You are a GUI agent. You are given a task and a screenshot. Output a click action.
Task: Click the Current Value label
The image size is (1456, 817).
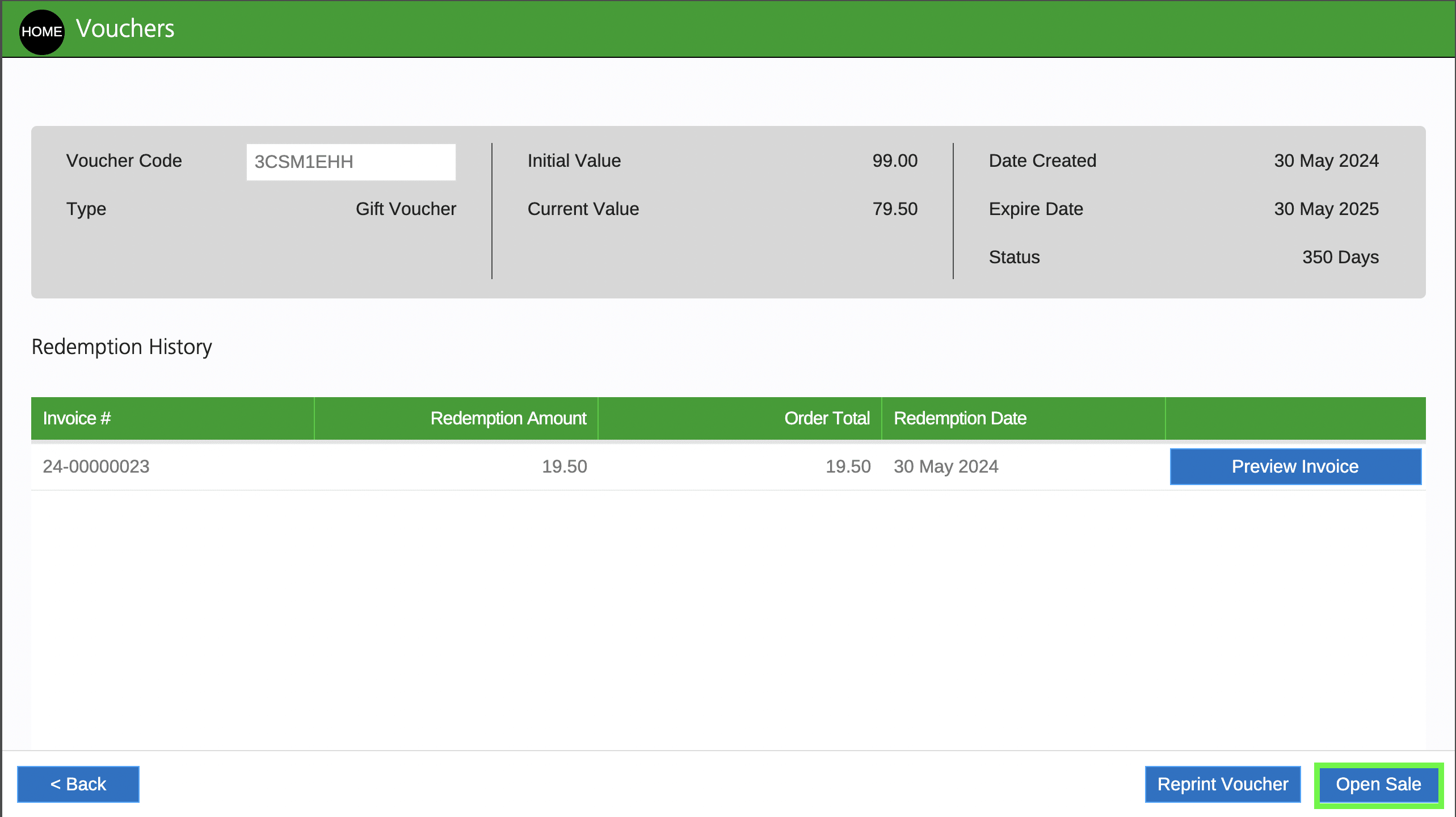click(583, 209)
